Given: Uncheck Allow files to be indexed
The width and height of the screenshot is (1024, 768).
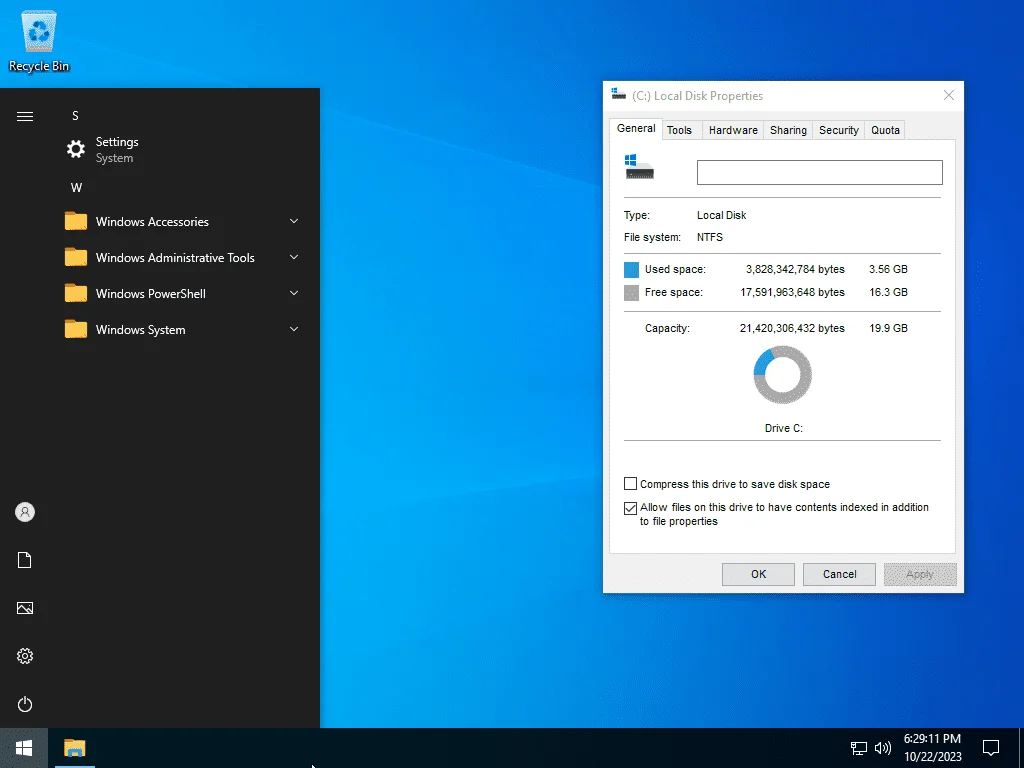Looking at the screenshot, I should coord(630,508).
